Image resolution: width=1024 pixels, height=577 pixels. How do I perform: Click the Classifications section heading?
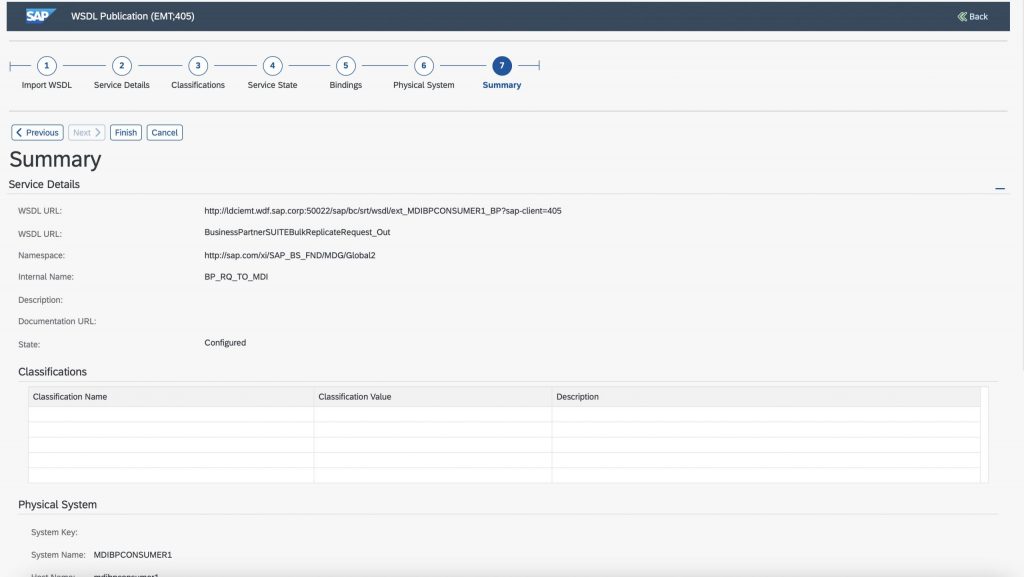pyautogui.click(x=52, y=371)
